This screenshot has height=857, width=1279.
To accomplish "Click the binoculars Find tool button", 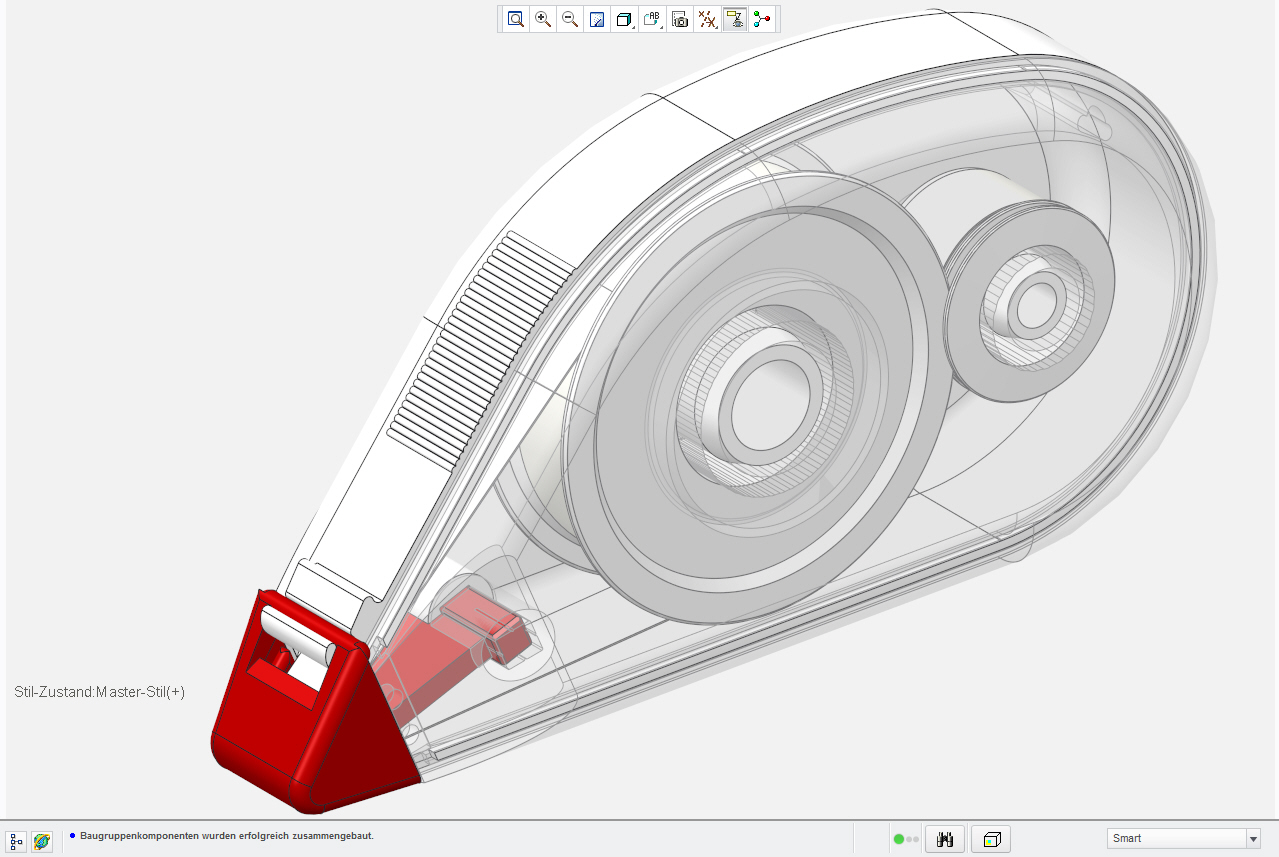I will (x=945, y=839).
